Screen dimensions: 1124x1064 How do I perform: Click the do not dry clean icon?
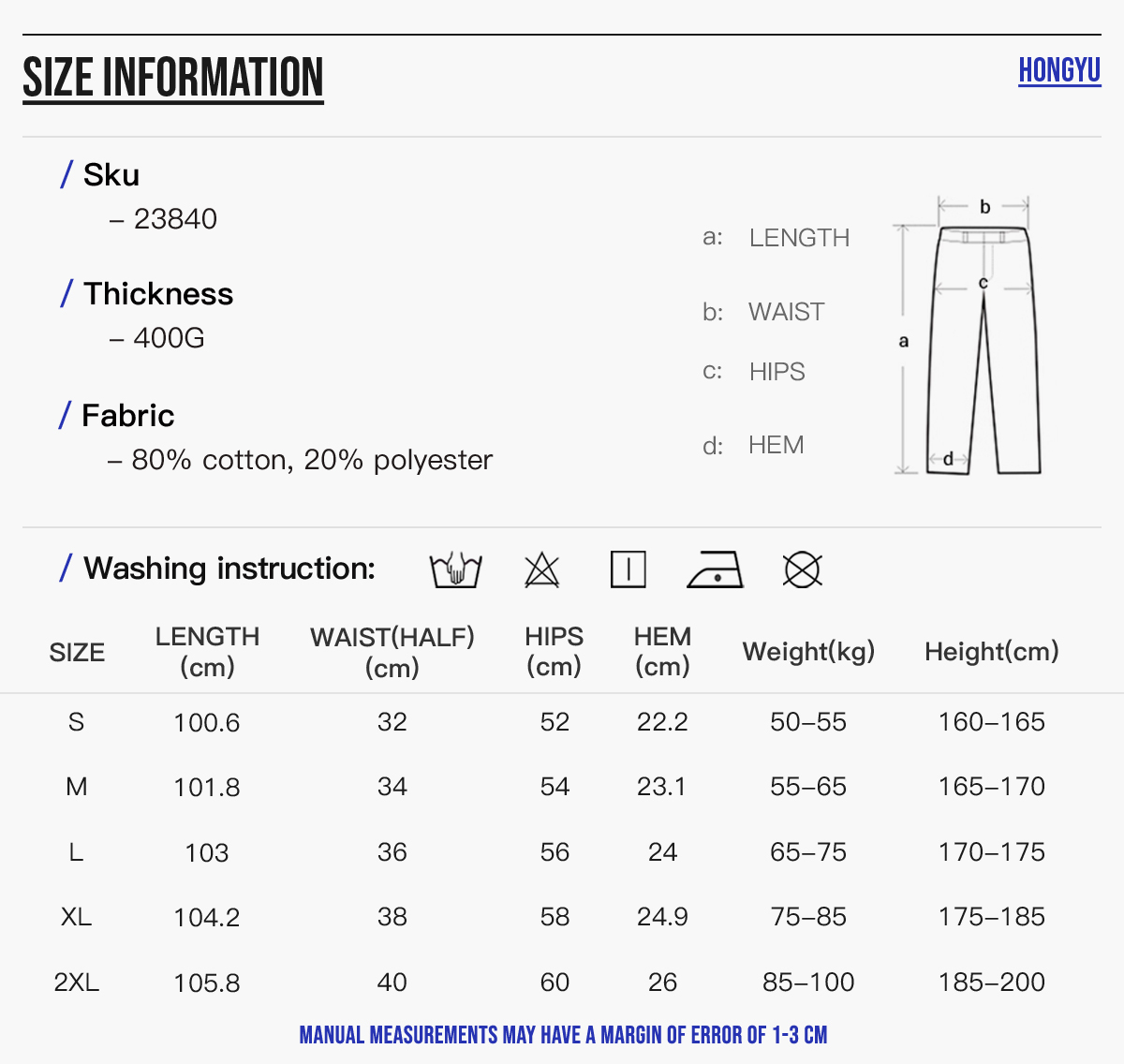click(802, 569)
